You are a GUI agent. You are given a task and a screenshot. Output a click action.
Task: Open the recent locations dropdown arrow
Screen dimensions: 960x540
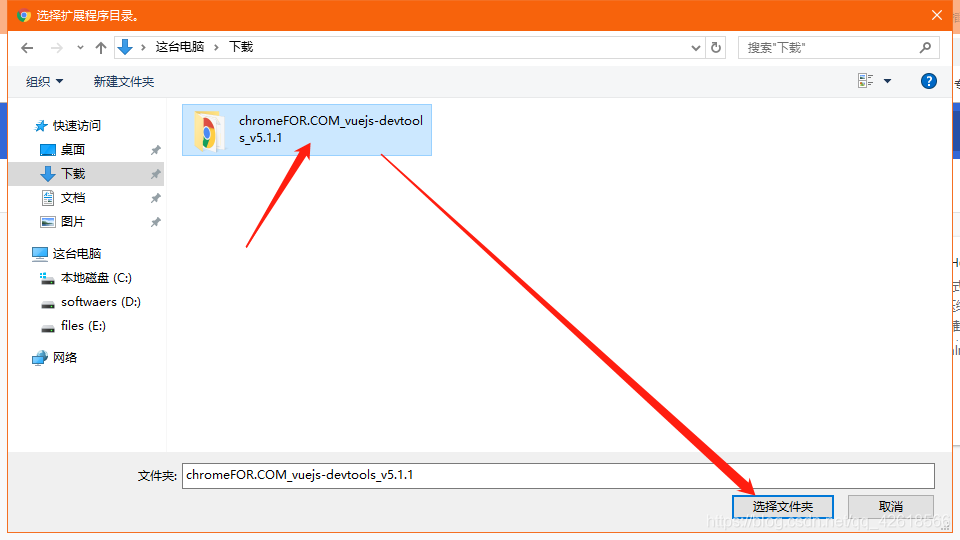point(80,48)
